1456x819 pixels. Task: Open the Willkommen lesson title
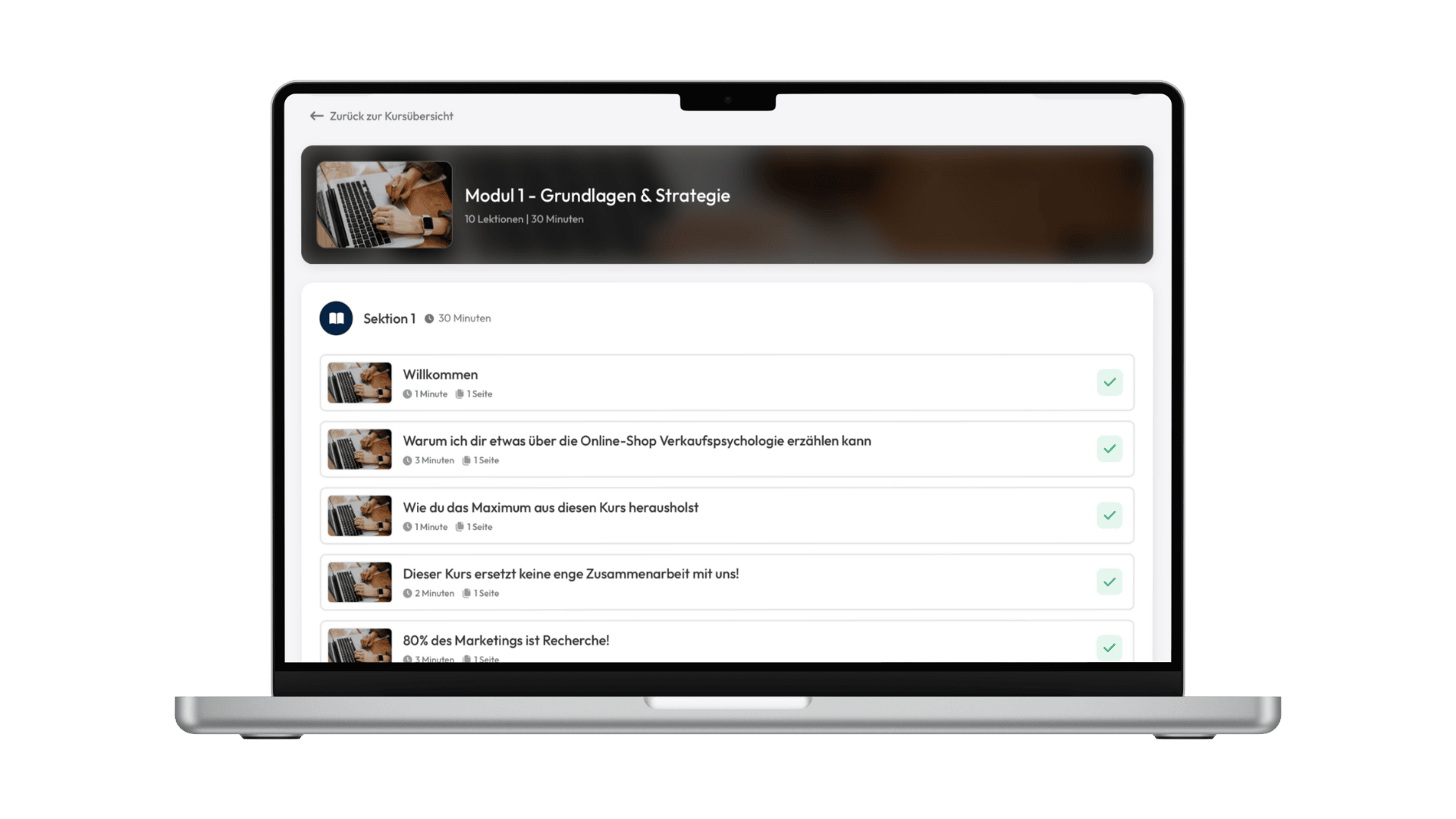(440, 375)
